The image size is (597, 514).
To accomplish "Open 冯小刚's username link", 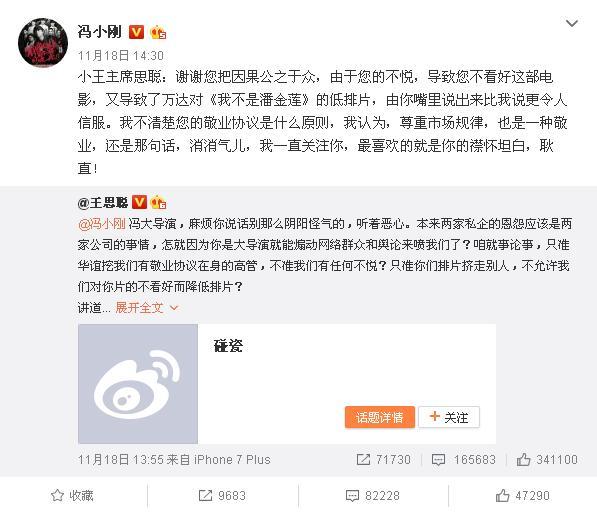I will tap(99, 32).
